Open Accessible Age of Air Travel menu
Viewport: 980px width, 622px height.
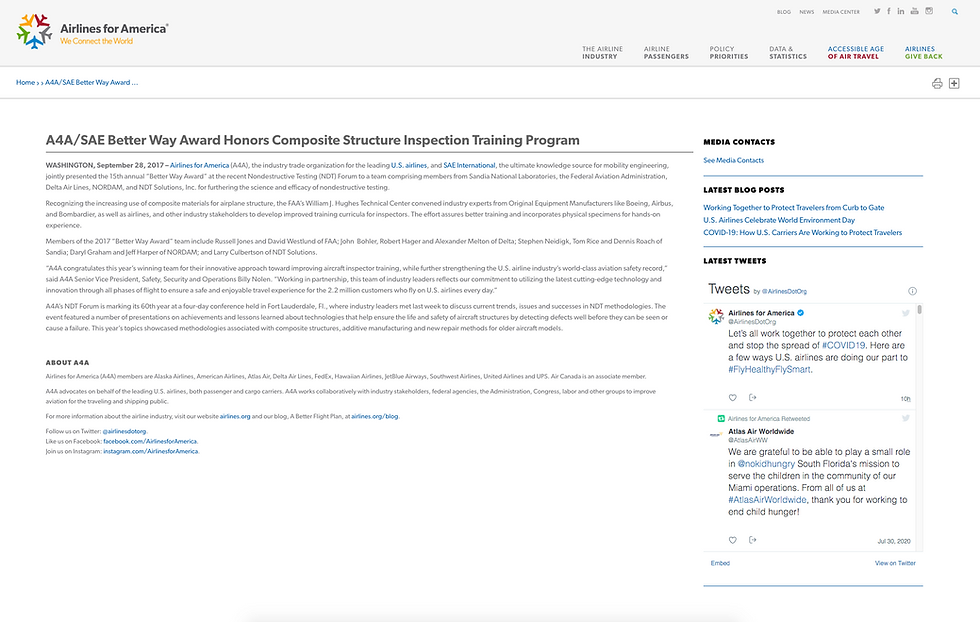coord(856,53)
